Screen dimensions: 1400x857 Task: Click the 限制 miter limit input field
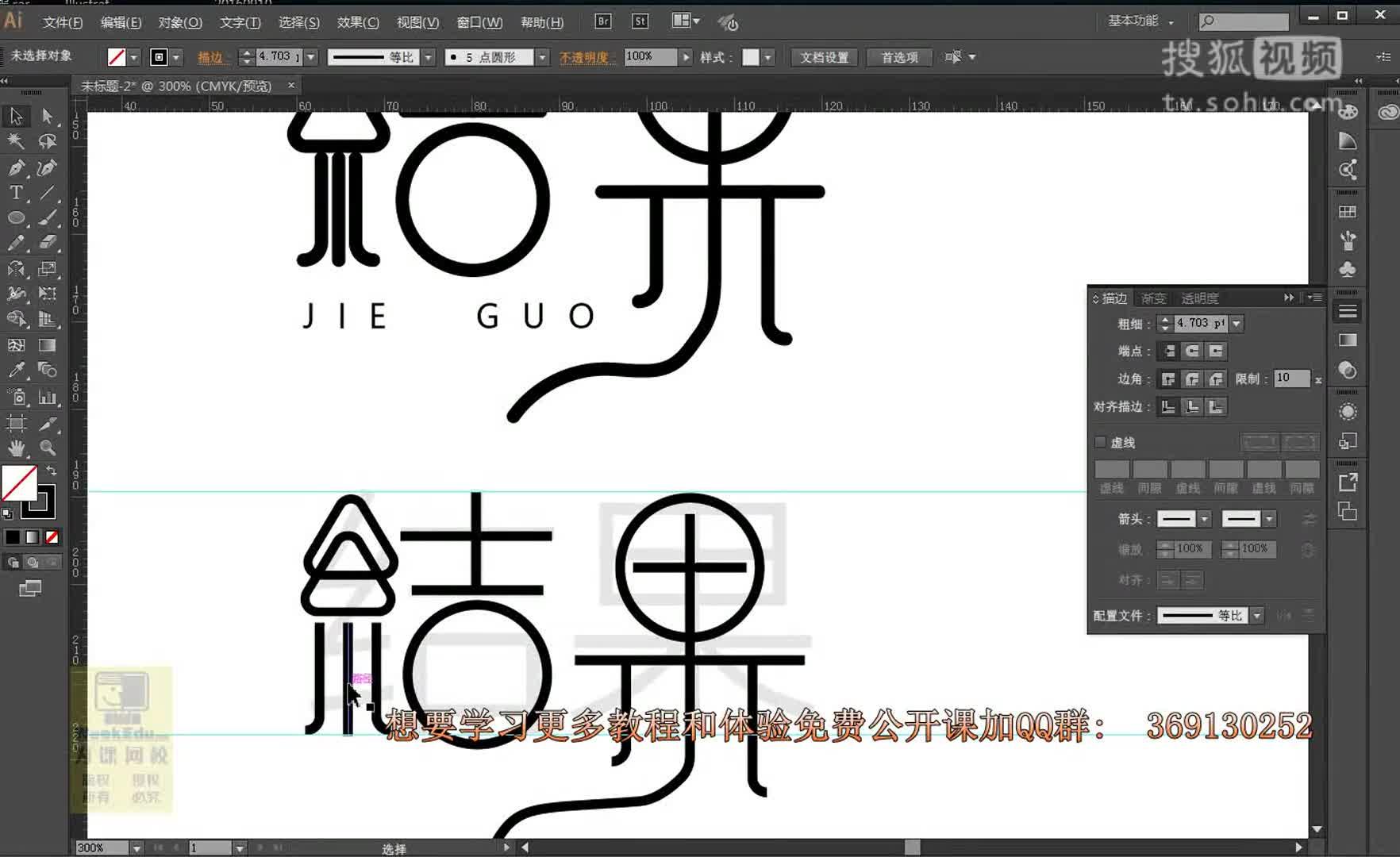[x=1292, y=379]
